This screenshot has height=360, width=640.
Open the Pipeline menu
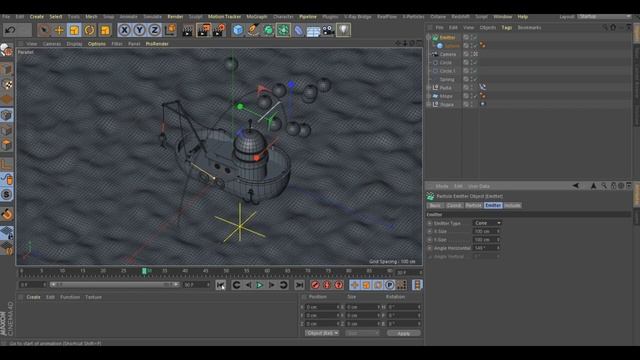click(x=308, y=17)
